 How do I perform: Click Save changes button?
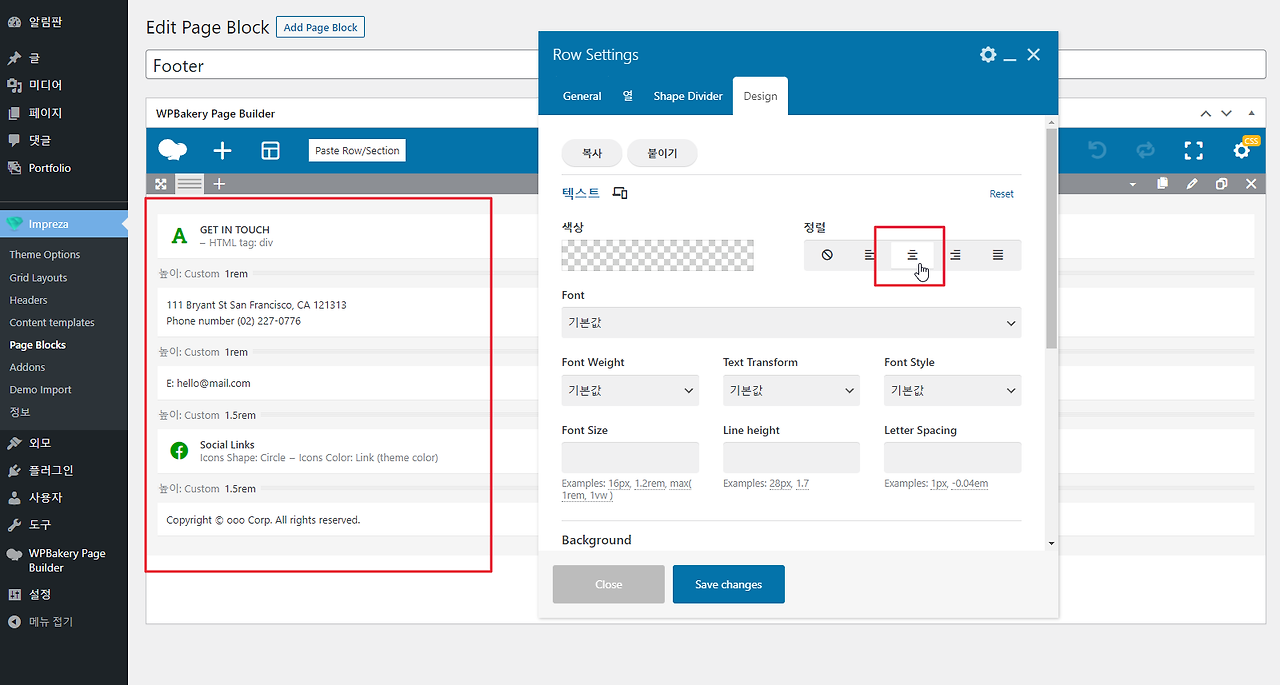[x=728, y=584]
